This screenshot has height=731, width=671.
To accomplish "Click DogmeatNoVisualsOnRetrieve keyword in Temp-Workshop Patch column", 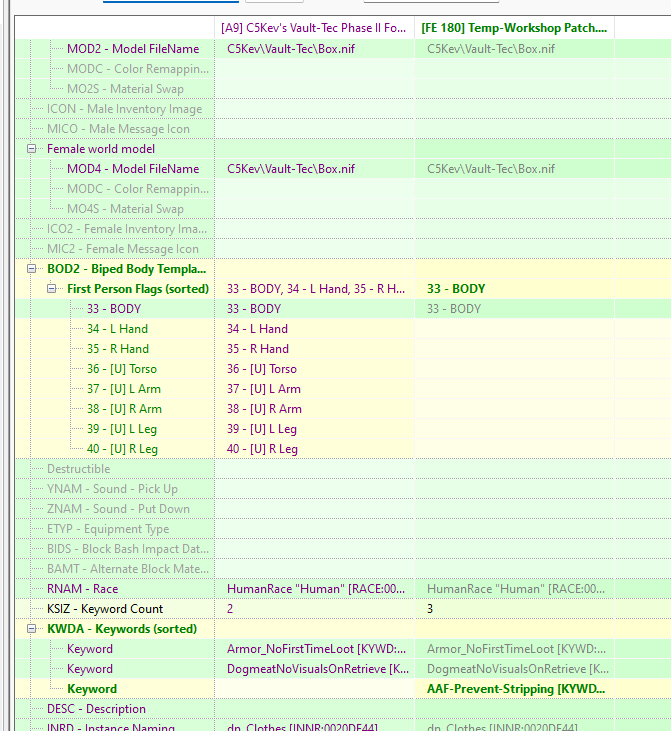I will (x=518, y=669).
